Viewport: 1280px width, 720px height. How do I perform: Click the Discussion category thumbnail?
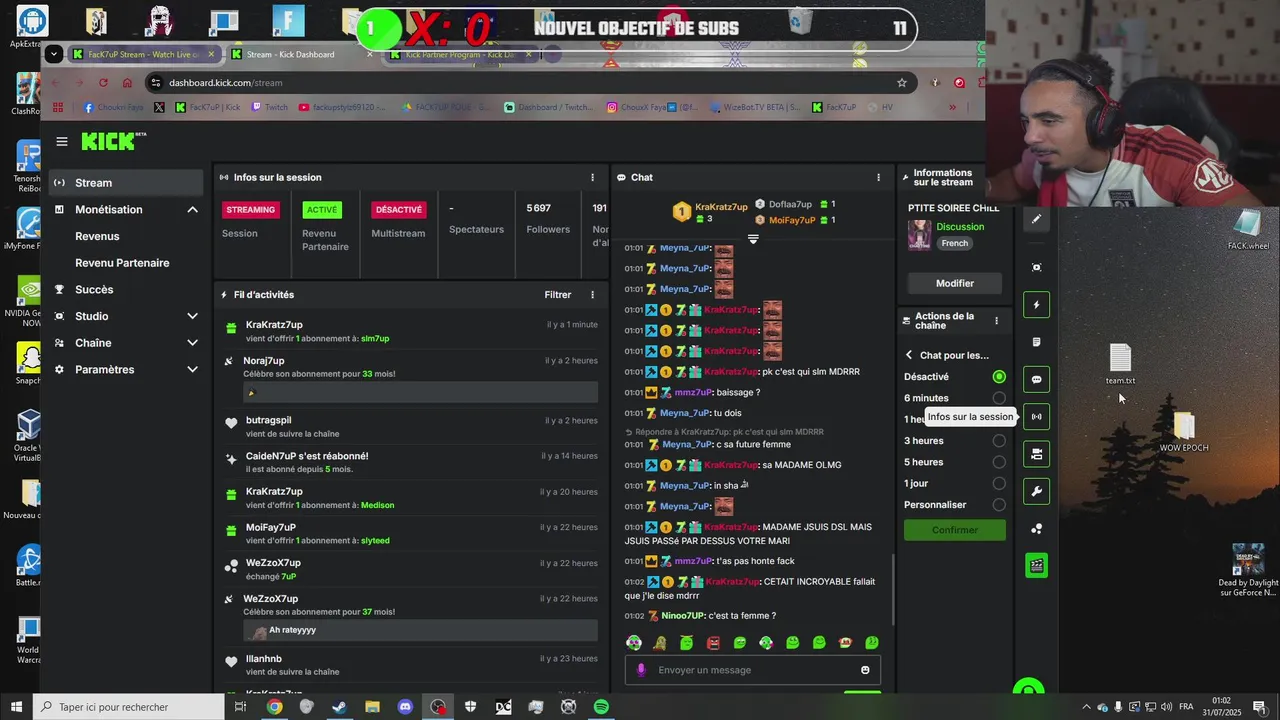(919, 235)
